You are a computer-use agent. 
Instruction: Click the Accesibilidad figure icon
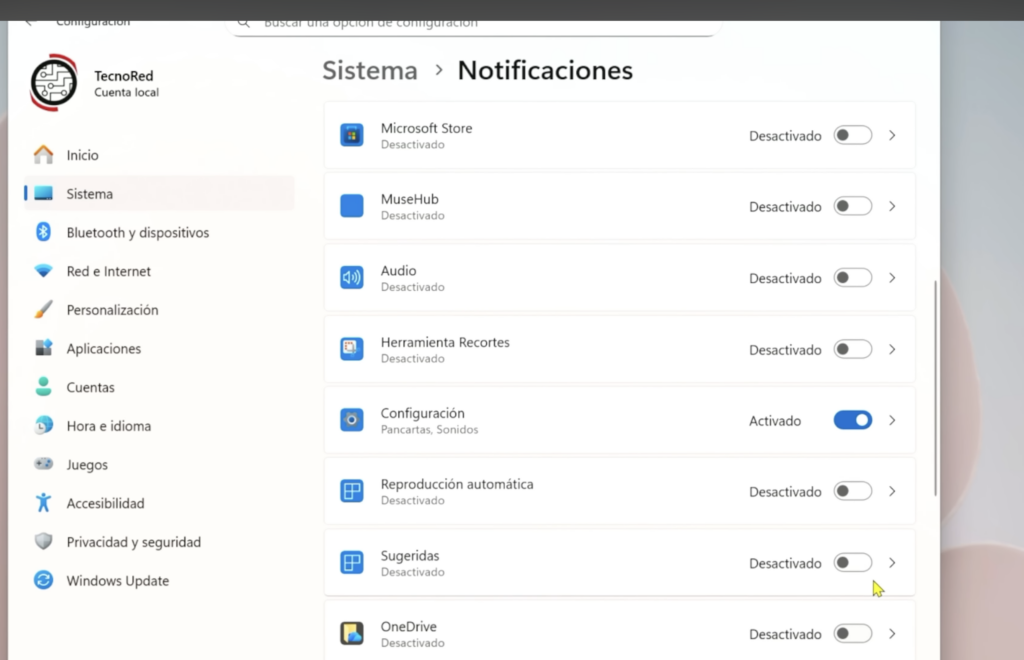pyautogui.click(x=44, y=503)
